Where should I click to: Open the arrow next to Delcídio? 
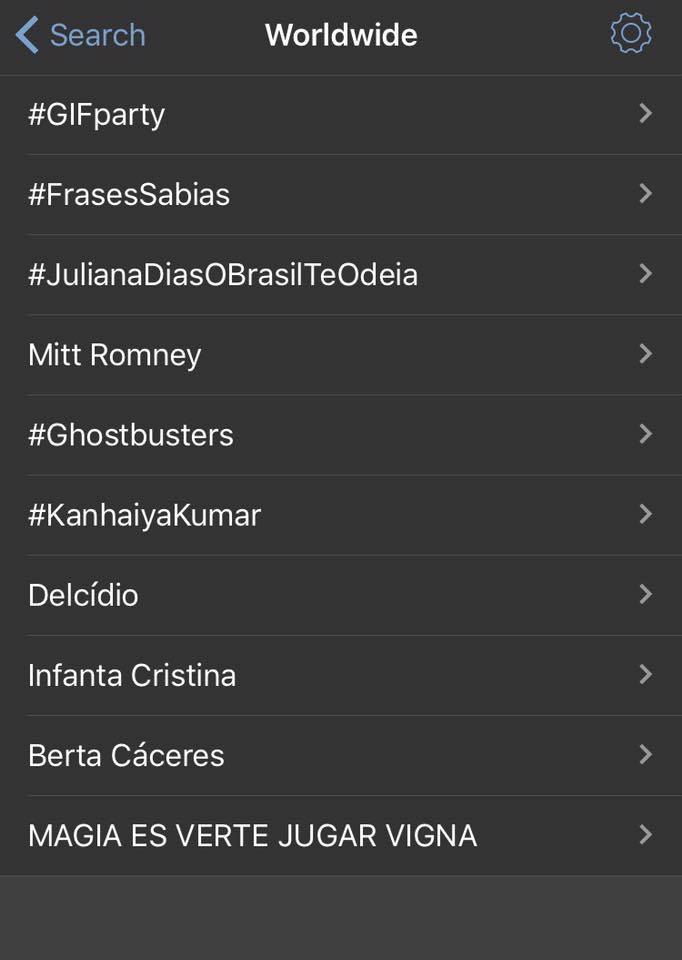(645, 594)
